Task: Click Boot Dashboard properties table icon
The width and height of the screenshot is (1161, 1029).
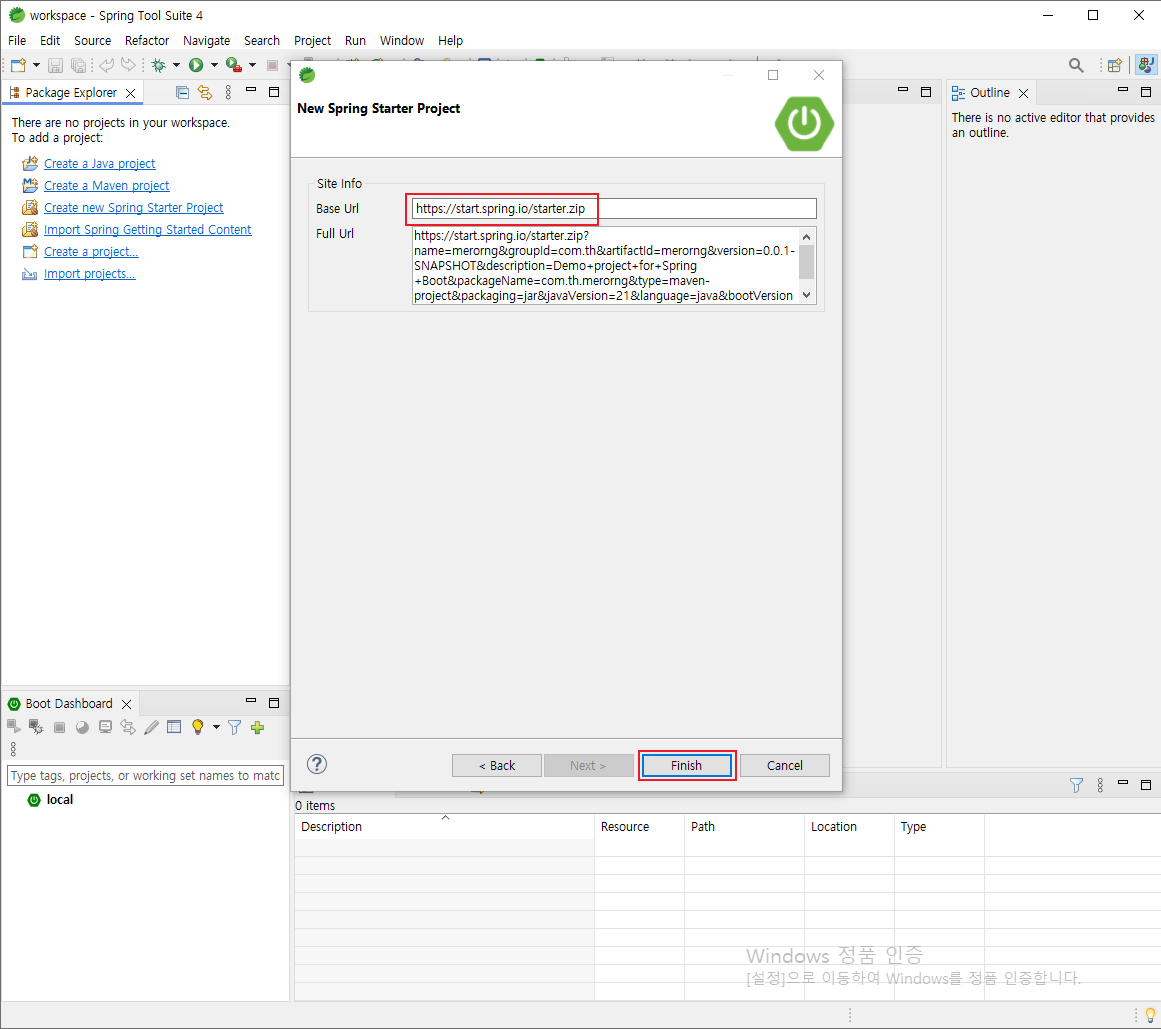Action: [174, 727]
